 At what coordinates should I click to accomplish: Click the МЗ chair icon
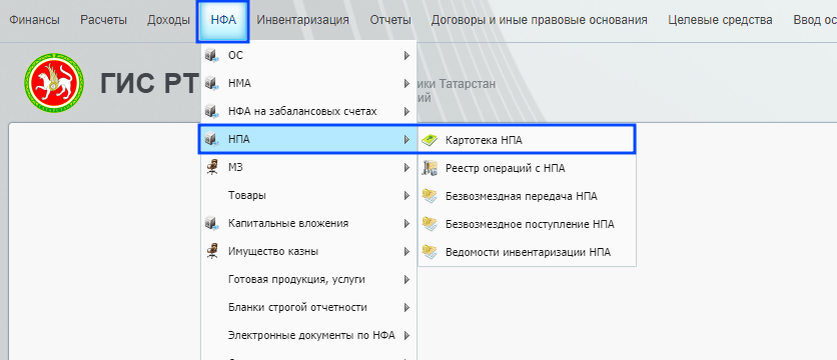point(212,168)
